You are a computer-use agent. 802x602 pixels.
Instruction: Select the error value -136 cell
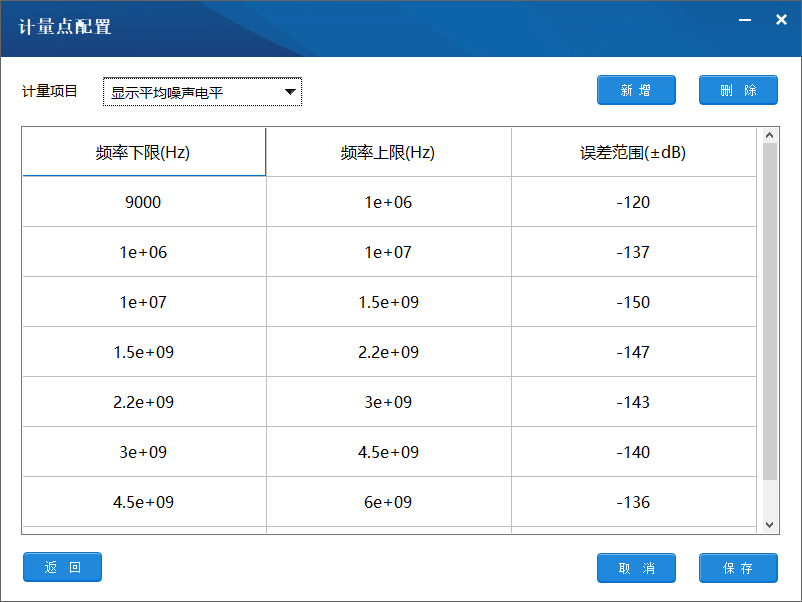click(x=634, y=502)
